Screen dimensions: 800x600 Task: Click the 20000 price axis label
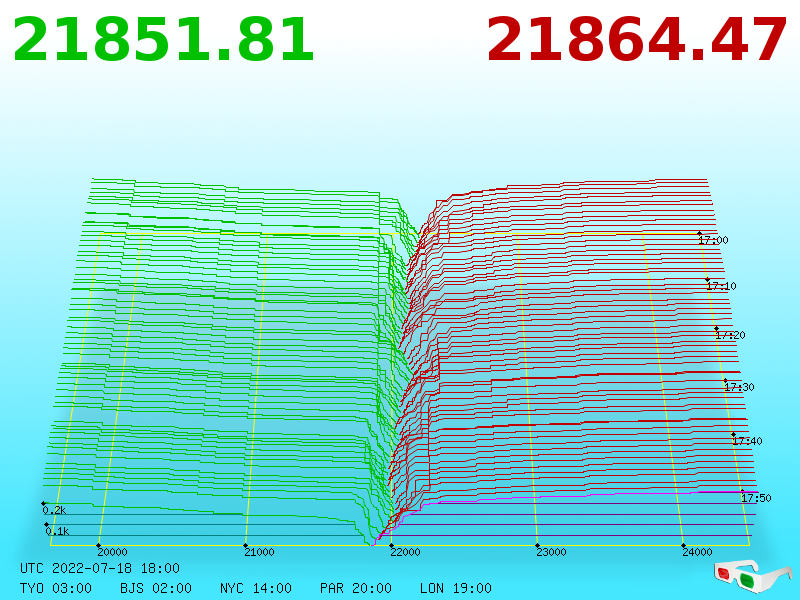point(112,552)
